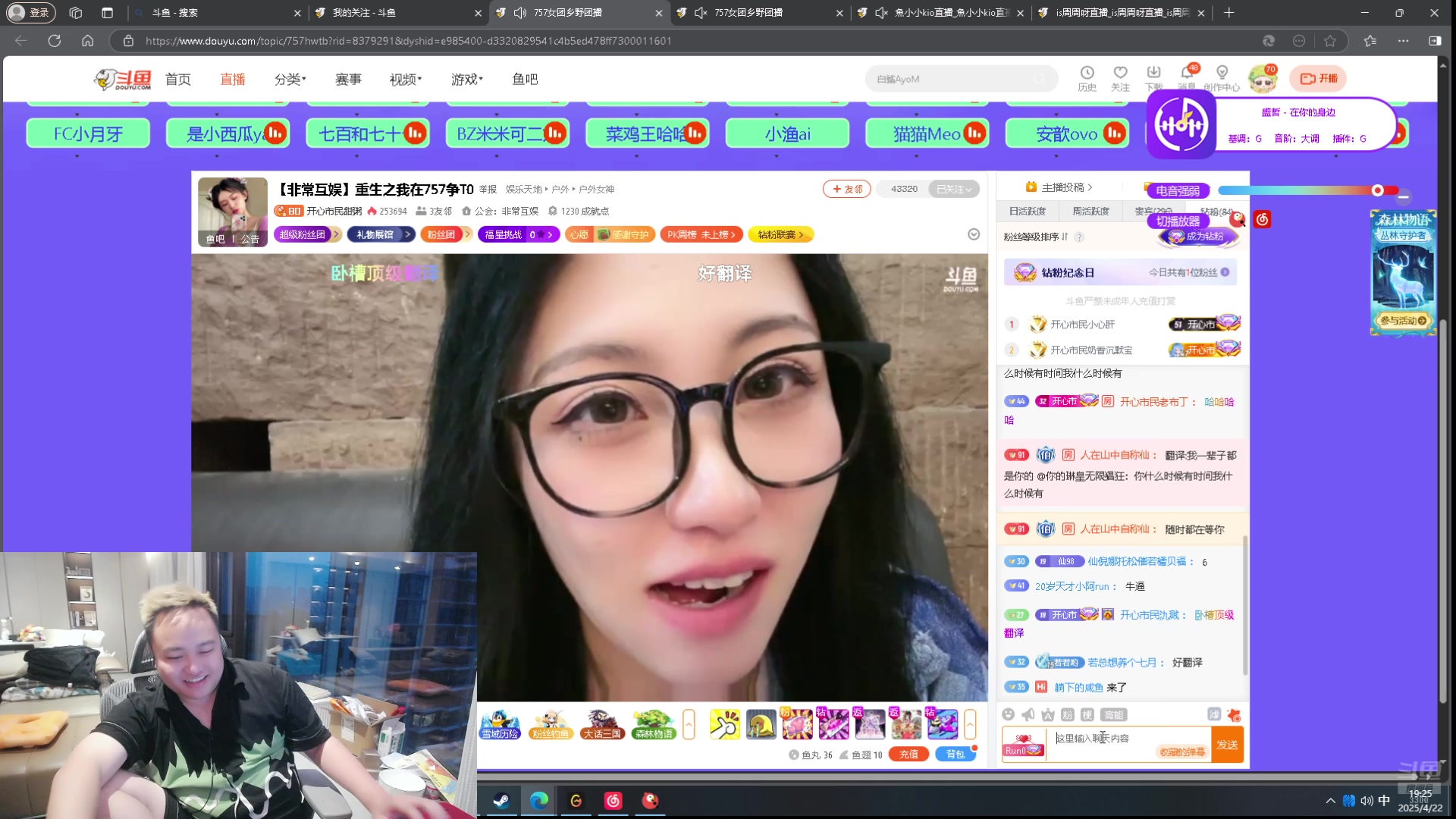This screenshot has height=819, width=1456.
Task: Toggle system volume speaker in tray
Action: (1367, 801)
